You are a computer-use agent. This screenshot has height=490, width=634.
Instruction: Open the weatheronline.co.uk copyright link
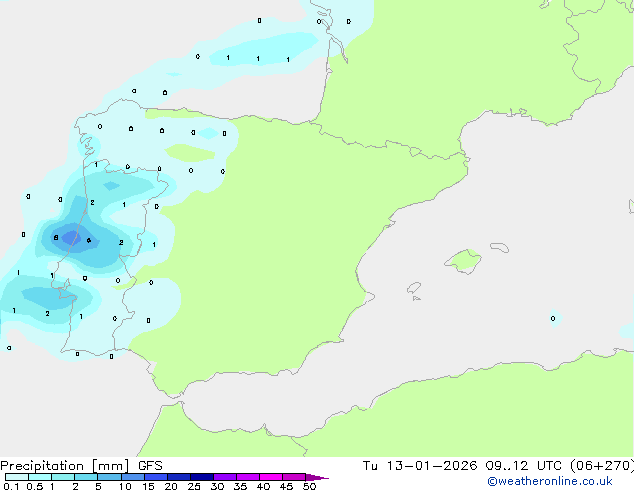coord(550,481)
